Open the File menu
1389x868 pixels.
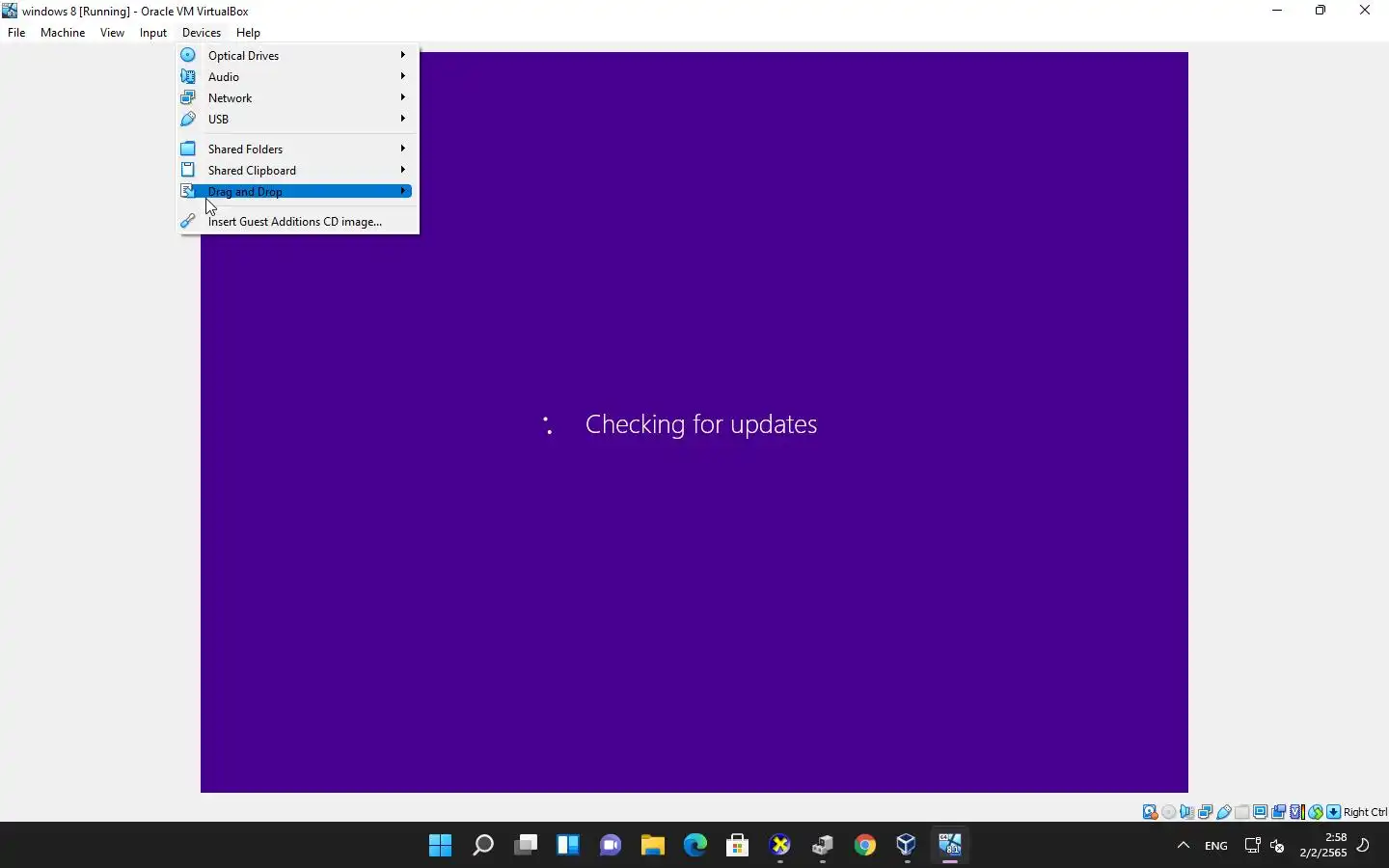click(16, 32)
